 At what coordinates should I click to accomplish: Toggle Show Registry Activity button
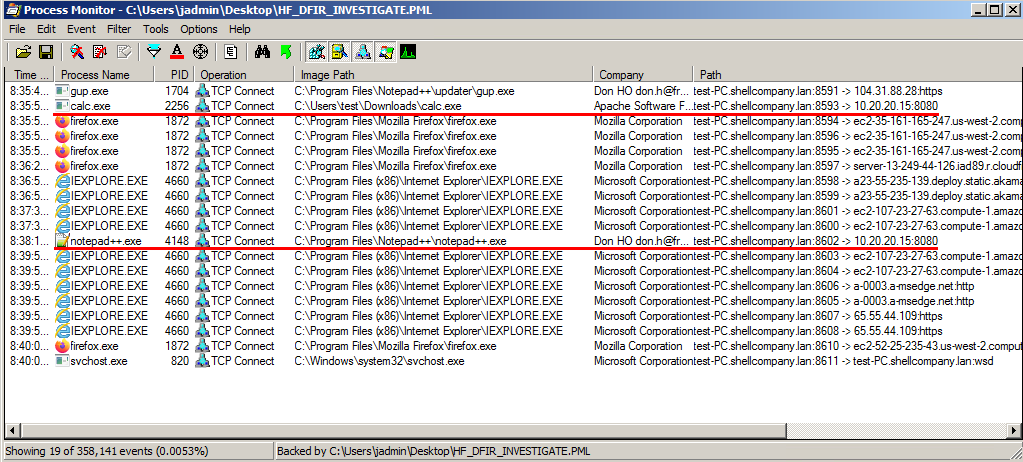tap(317, 51)
